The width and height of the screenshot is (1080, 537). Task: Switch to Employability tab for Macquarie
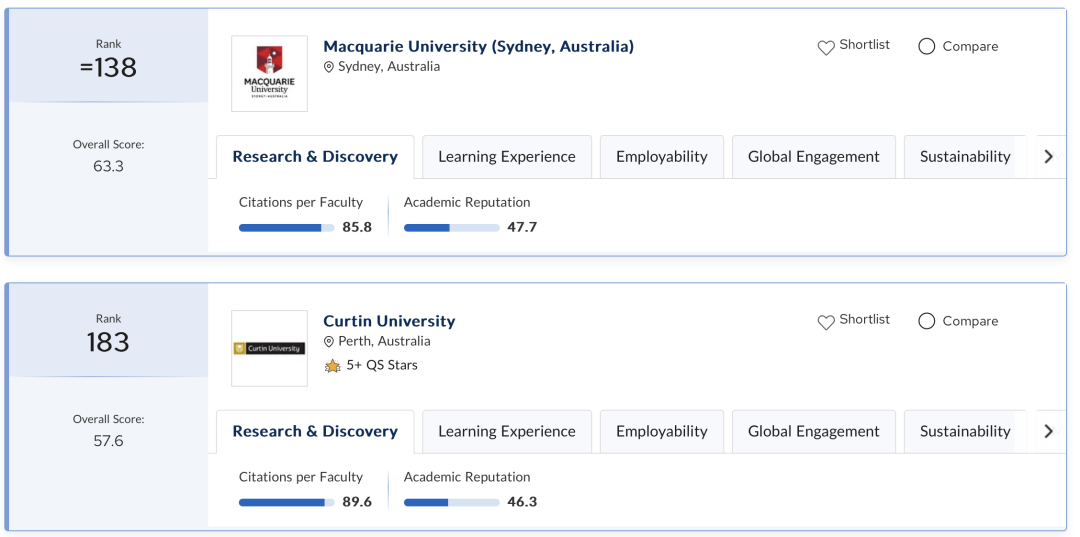(x=662, y=157)
